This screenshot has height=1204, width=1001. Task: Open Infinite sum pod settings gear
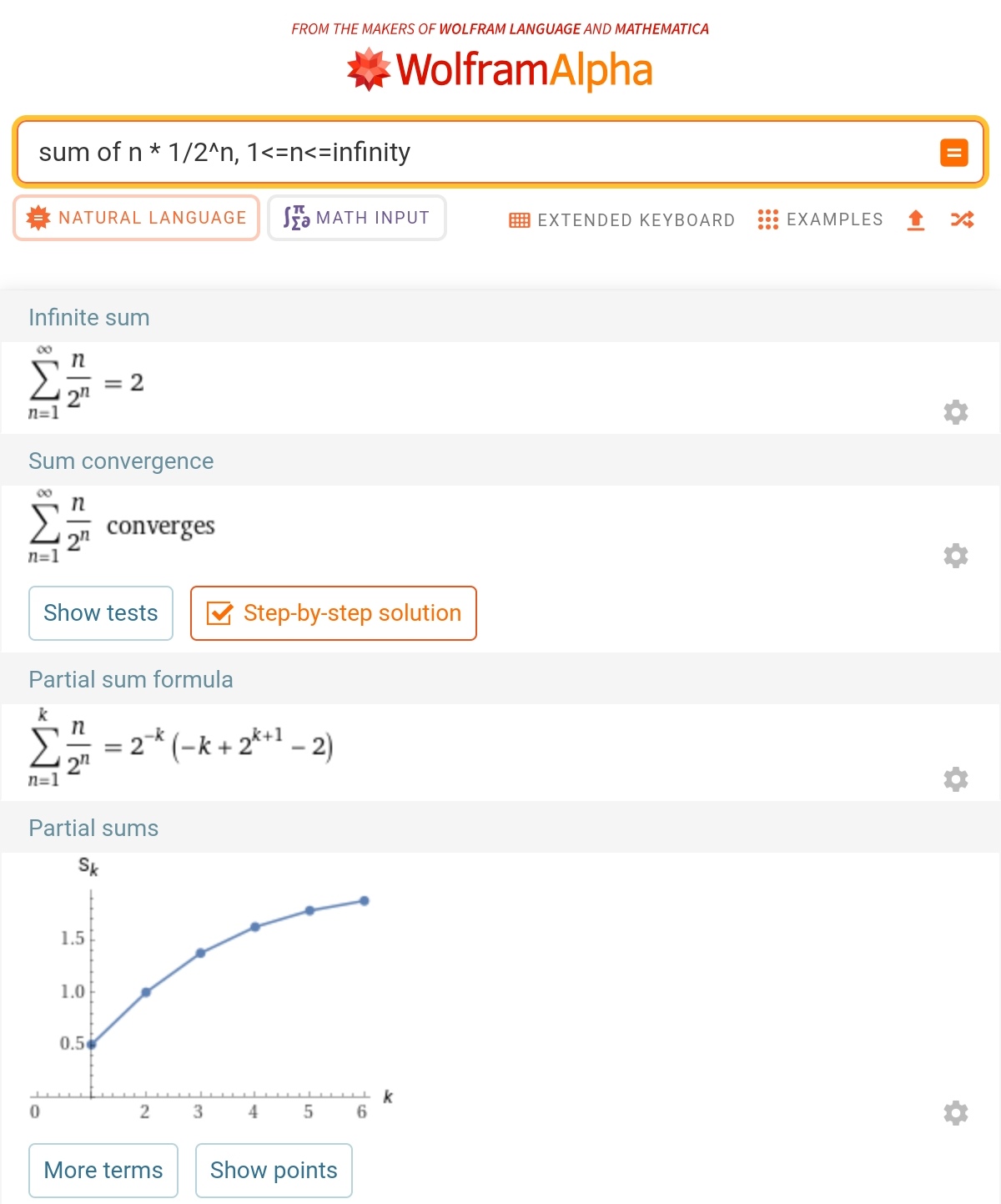click(x=955, y=412)
